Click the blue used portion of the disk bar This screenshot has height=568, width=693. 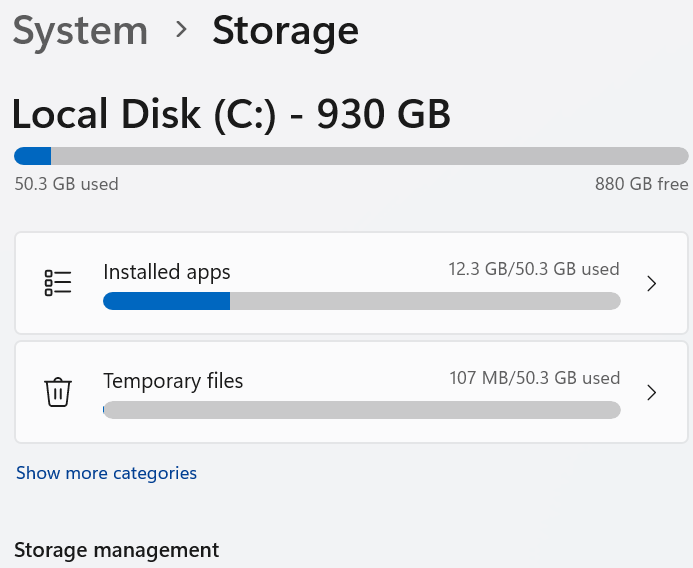tap(32, 156)
